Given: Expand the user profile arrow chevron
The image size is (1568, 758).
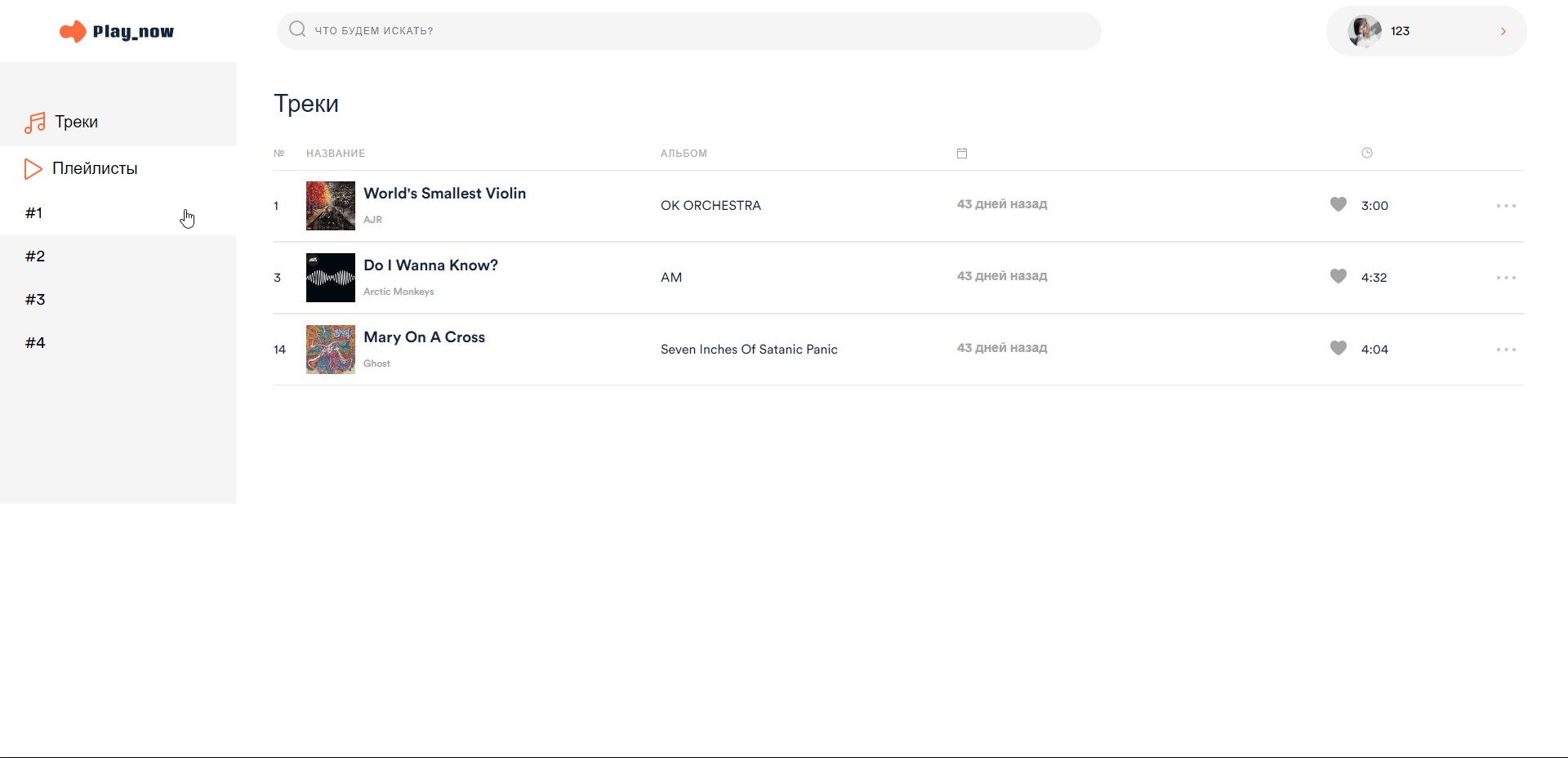Looking at the screenshot, I should [x=1503, y=31].
